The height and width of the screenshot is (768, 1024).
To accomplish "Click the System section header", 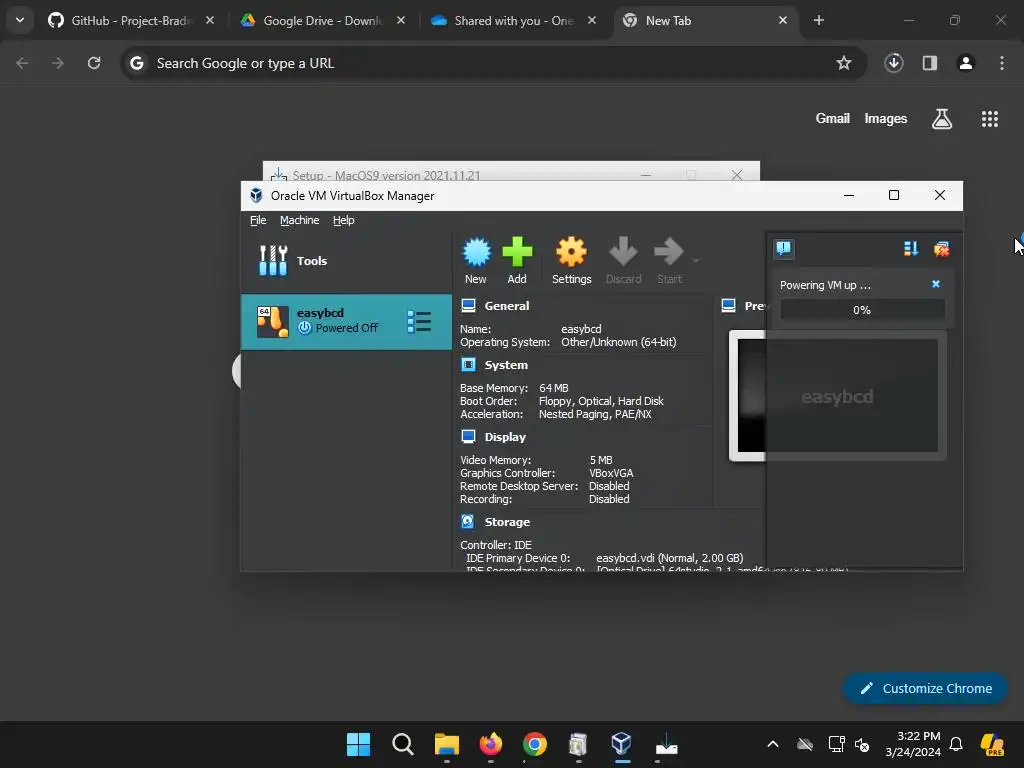I will pyautogui.click(x=506, y=365).
